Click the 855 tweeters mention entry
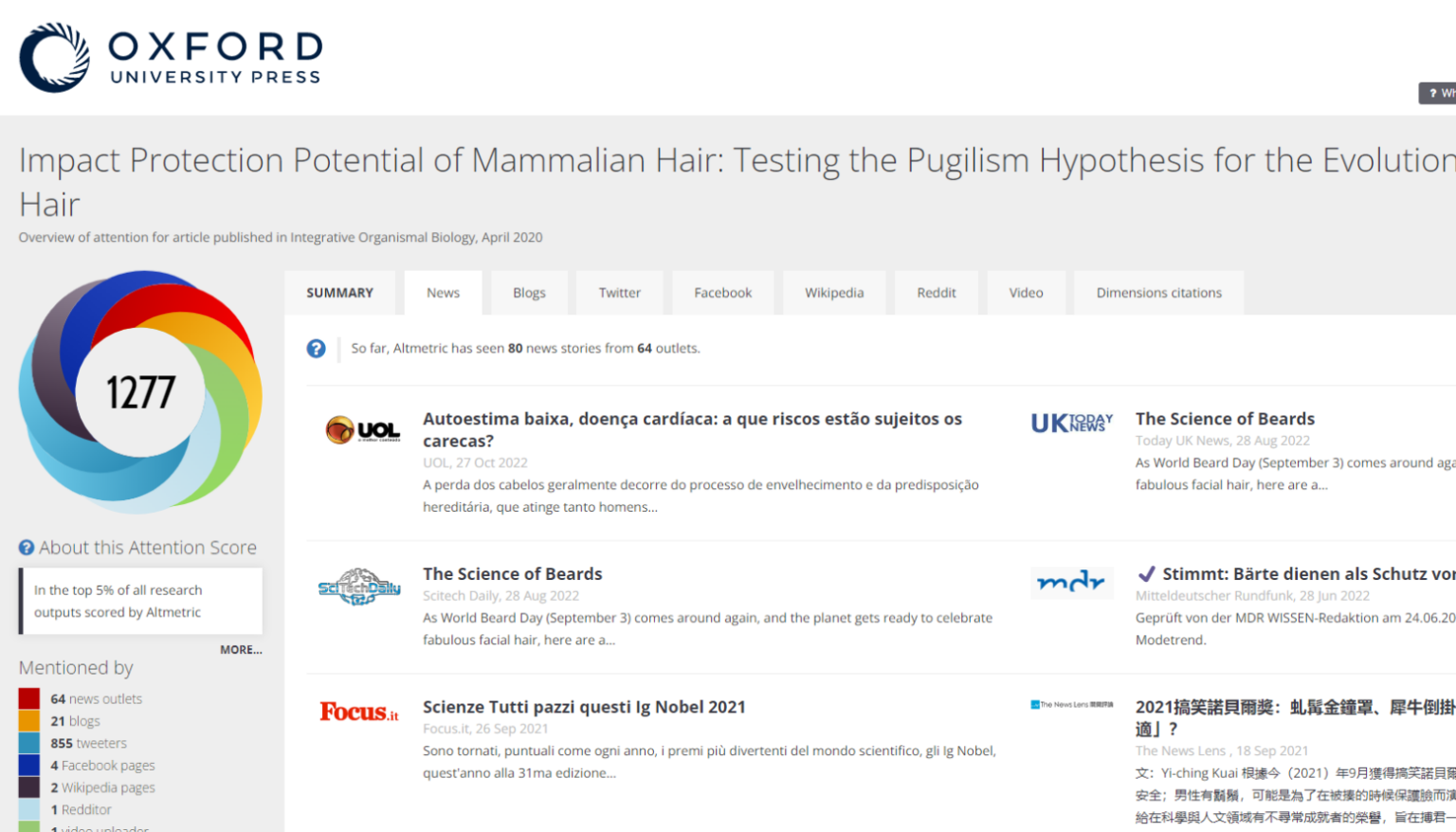This screenshot has height=832, width=1456. click(88, 744)
